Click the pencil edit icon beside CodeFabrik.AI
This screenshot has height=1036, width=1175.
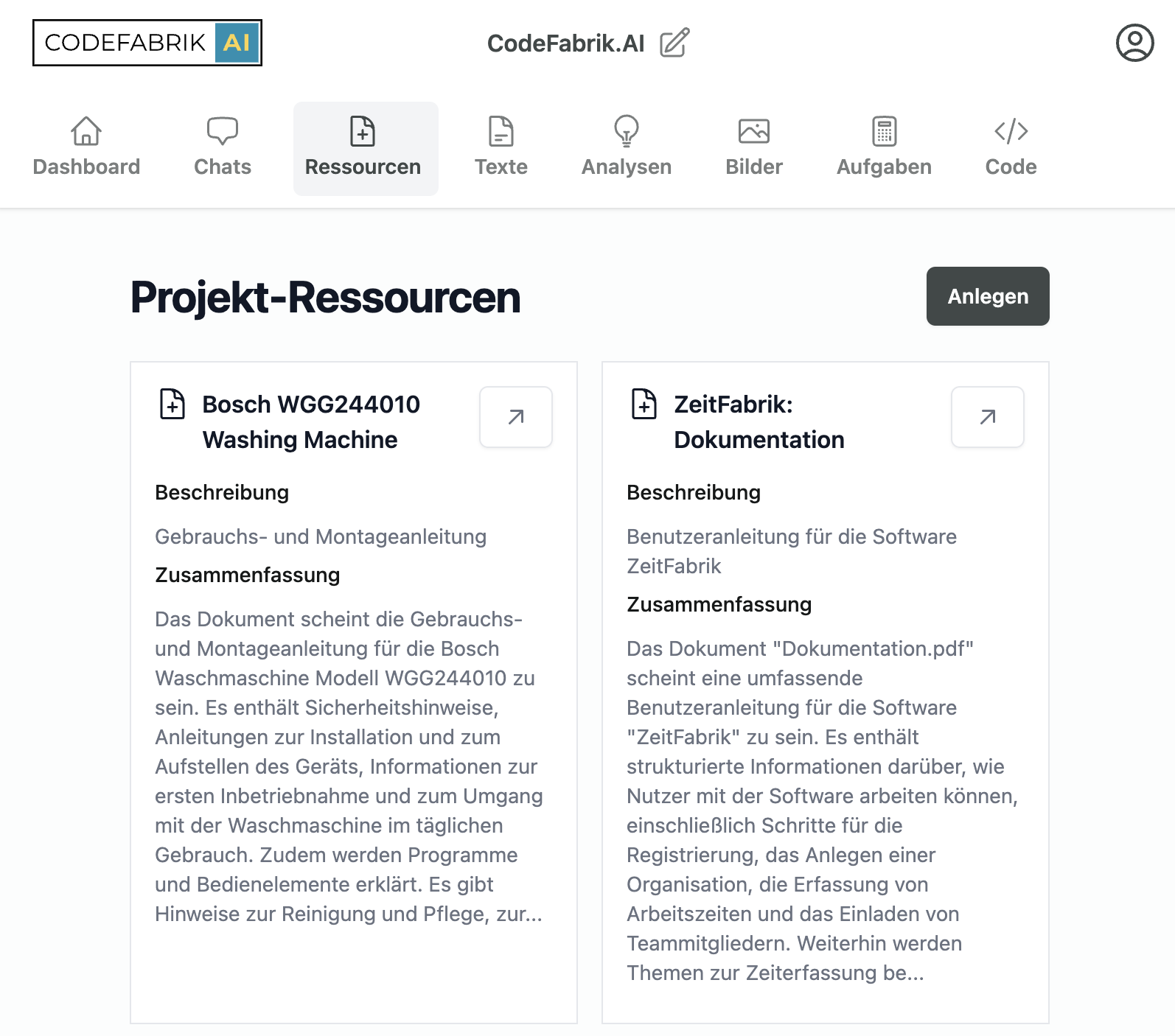click(674, 43)
